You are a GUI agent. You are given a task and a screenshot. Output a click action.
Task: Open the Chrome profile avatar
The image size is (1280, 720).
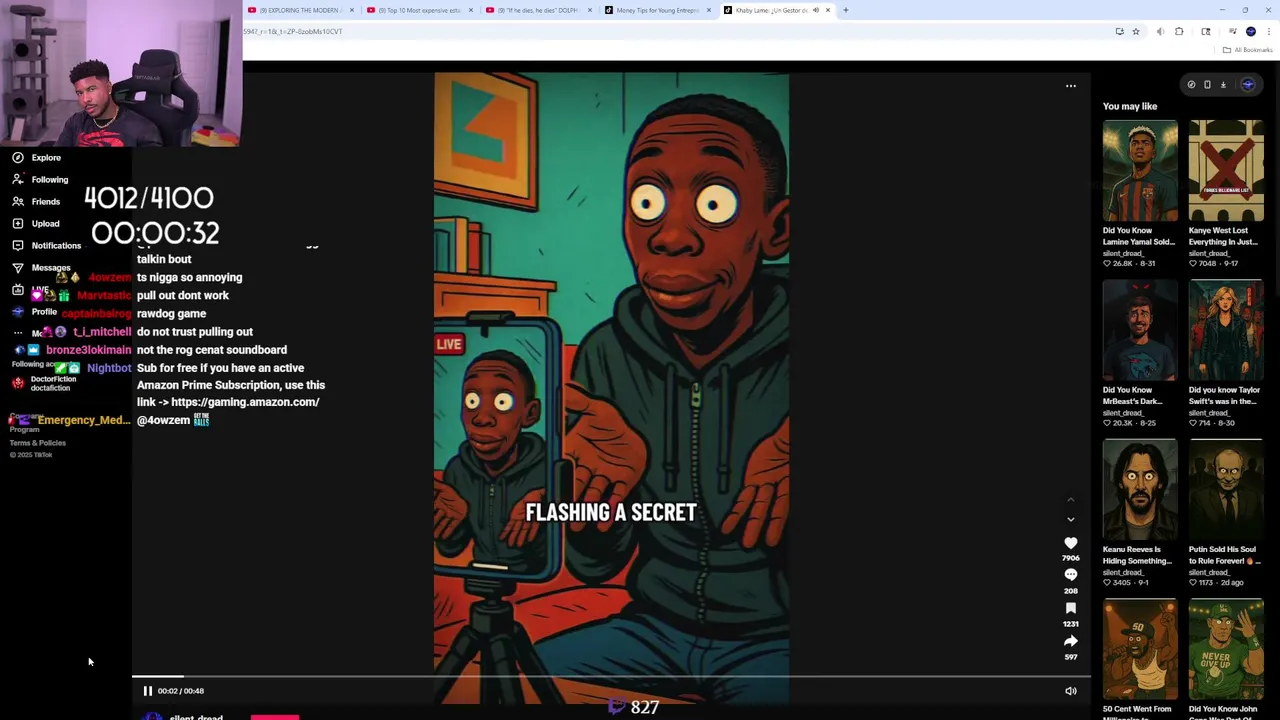point(1250,32)
